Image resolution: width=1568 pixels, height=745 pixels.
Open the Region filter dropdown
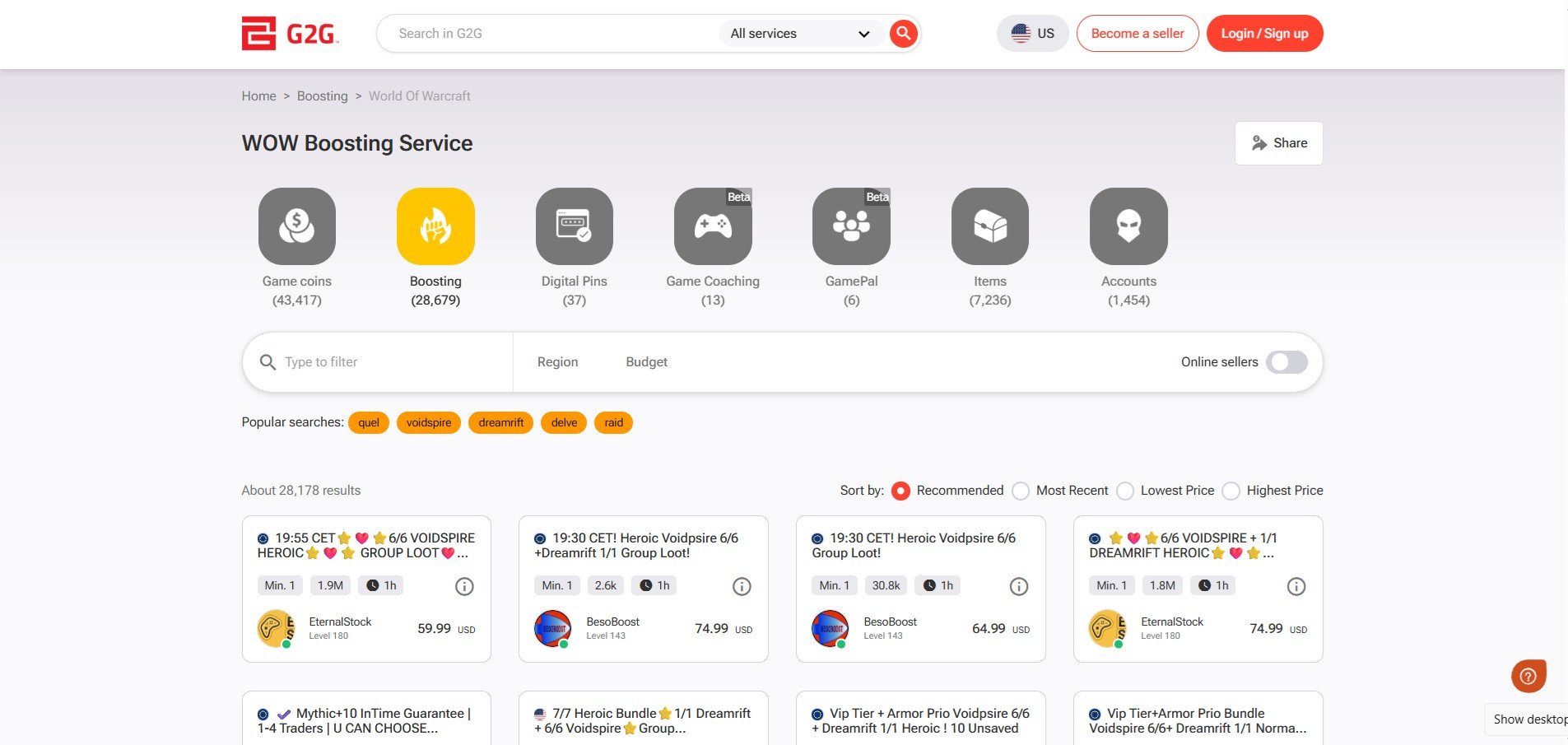(557, 362)
